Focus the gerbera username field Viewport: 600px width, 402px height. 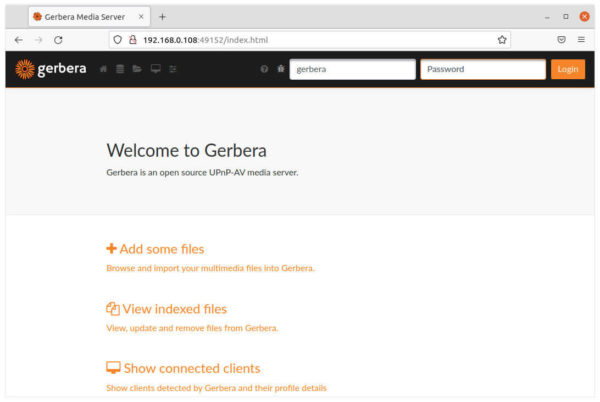pyautogui.click(x=352, y=69)
